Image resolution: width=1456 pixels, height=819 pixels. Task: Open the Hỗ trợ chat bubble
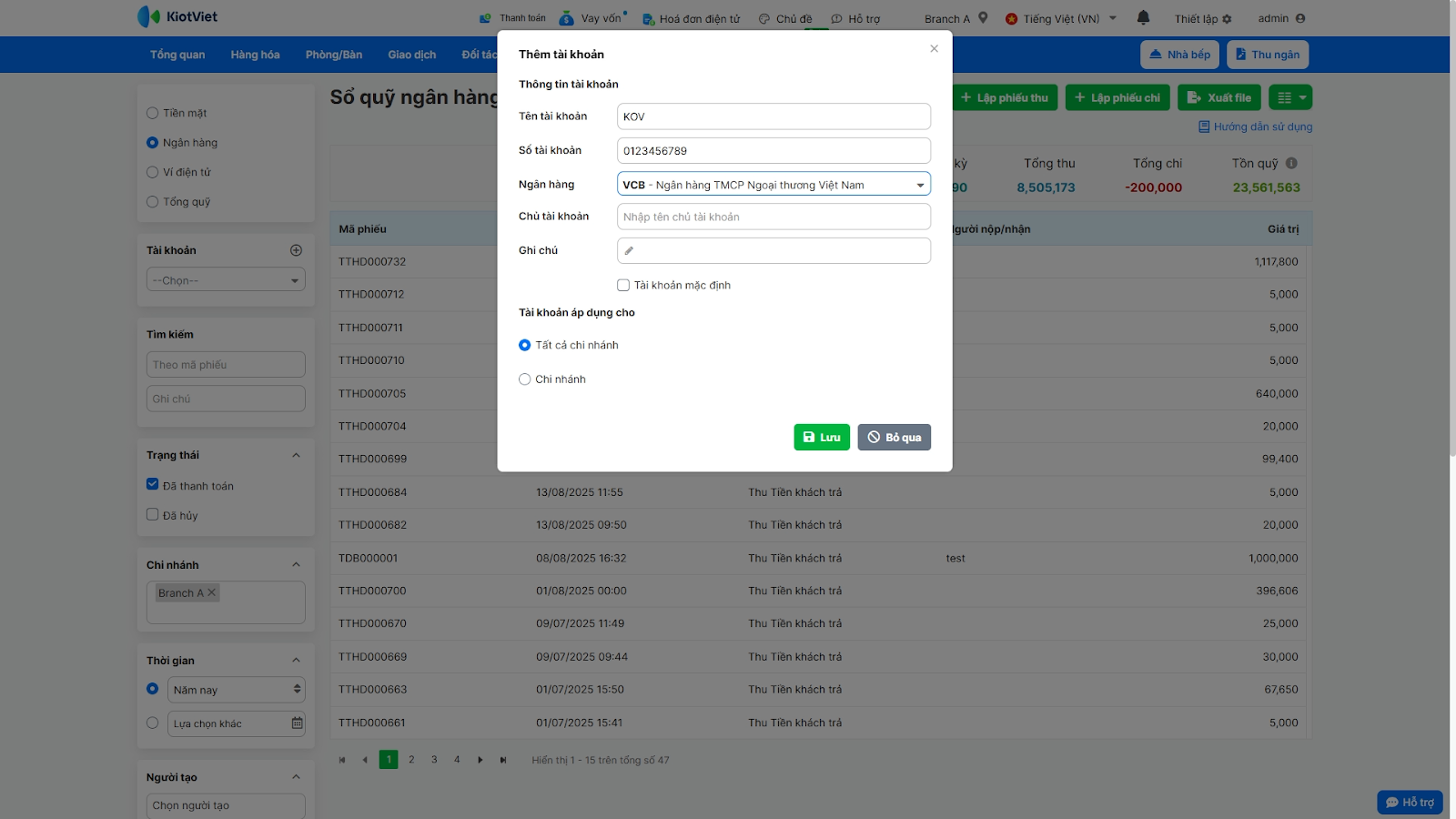1410,802
